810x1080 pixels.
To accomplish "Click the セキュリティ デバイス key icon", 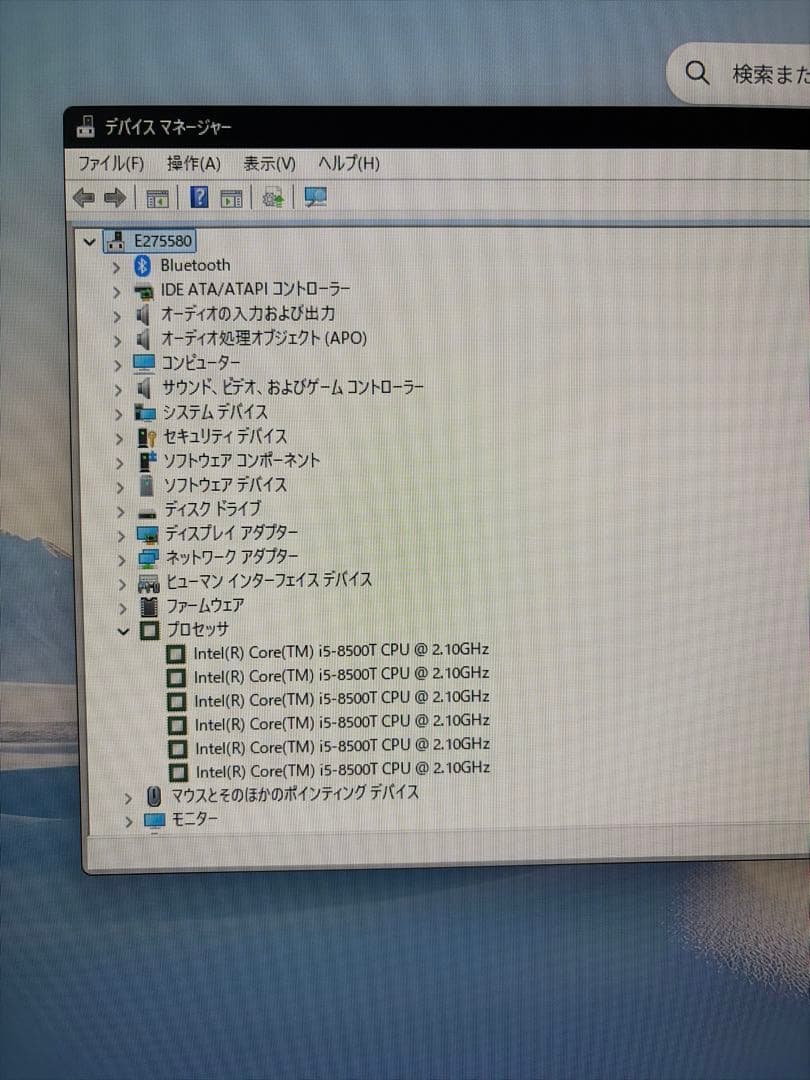I will pos(147,437).
